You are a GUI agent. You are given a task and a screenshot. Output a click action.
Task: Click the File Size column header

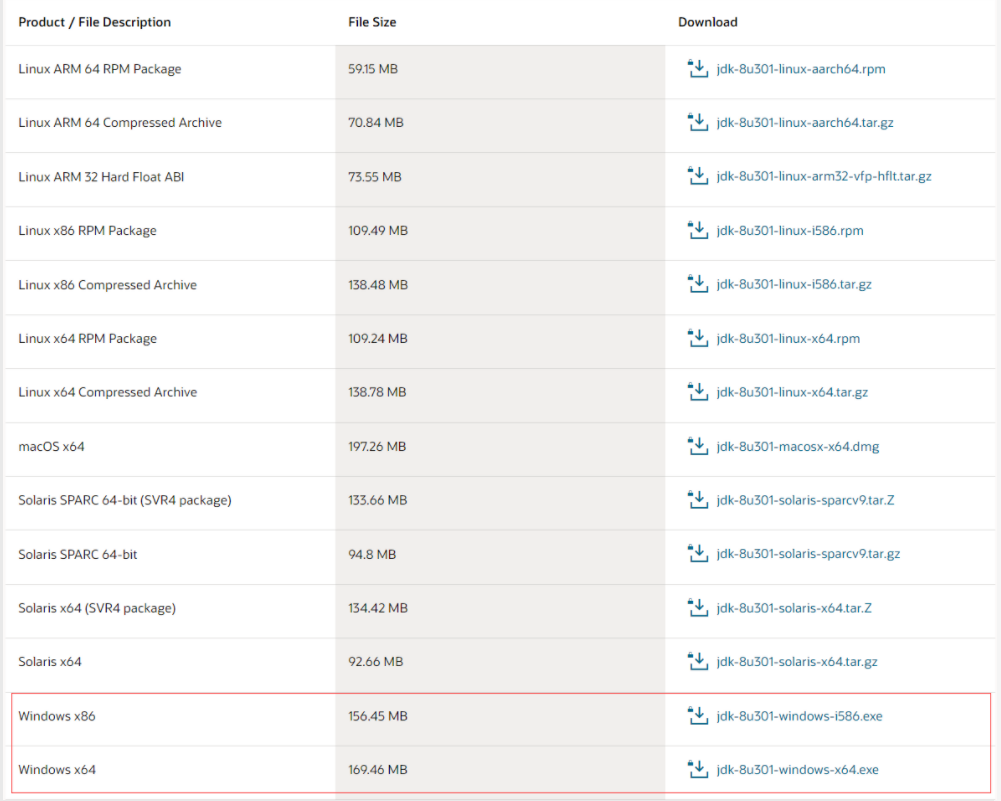(372, 22)
